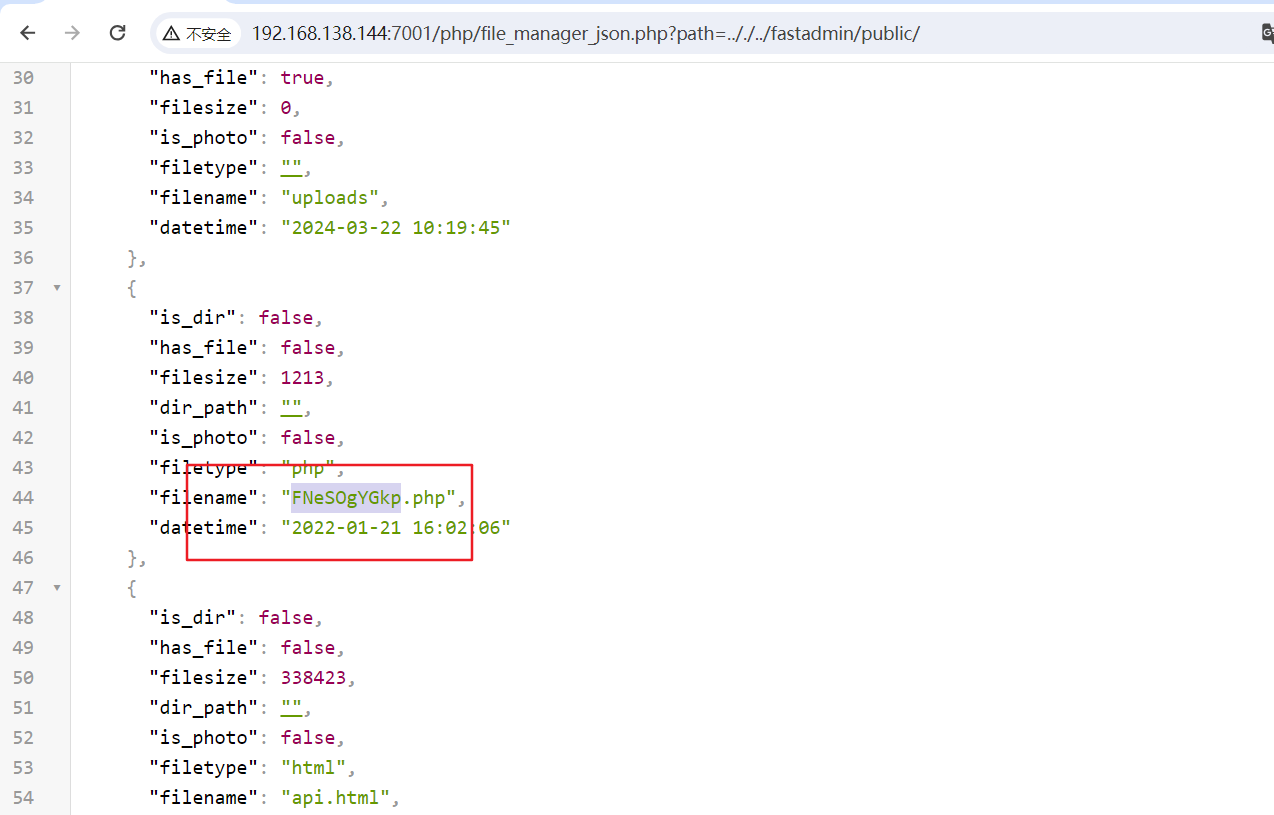The width and height of the screenshot is (1274, 815).
Task: Click the has_file true value on line 30
Action: [302, 77]
